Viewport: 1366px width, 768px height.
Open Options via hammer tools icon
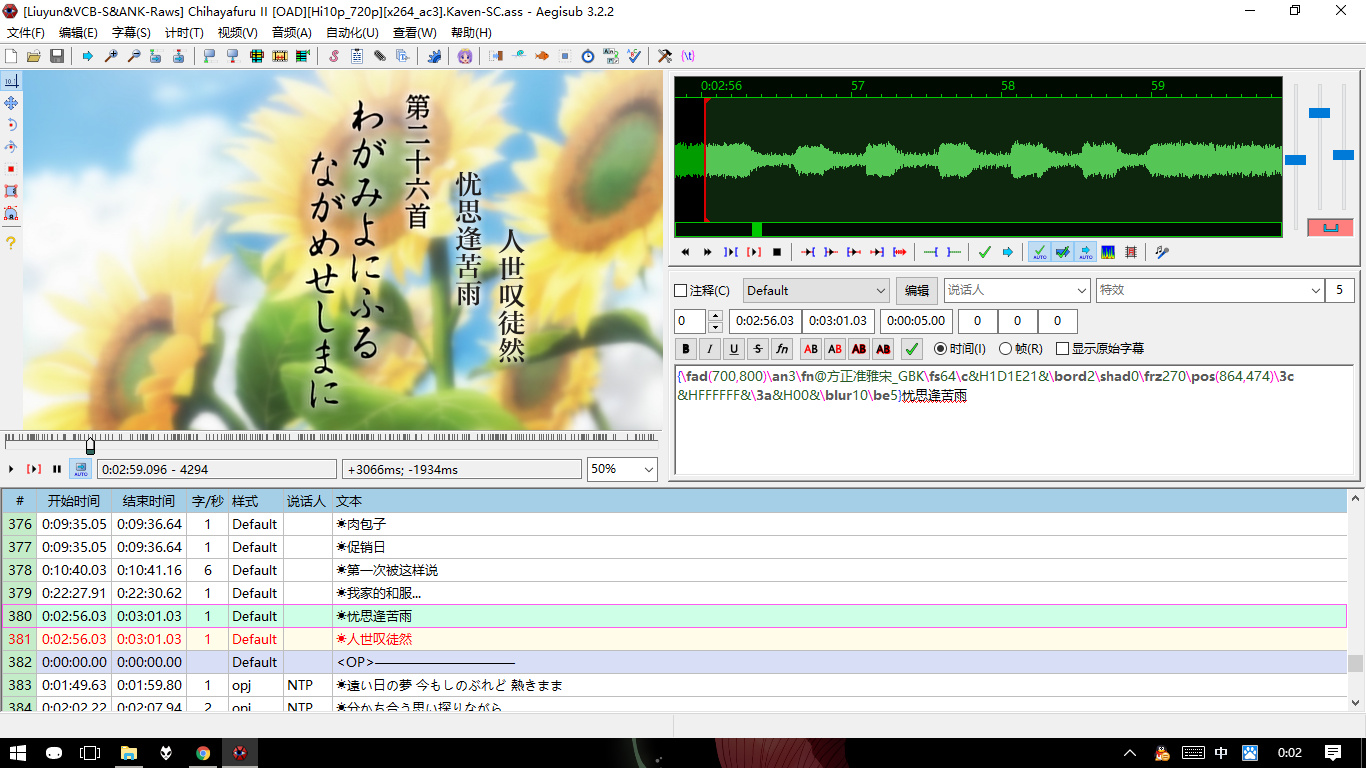coord(665,56)
